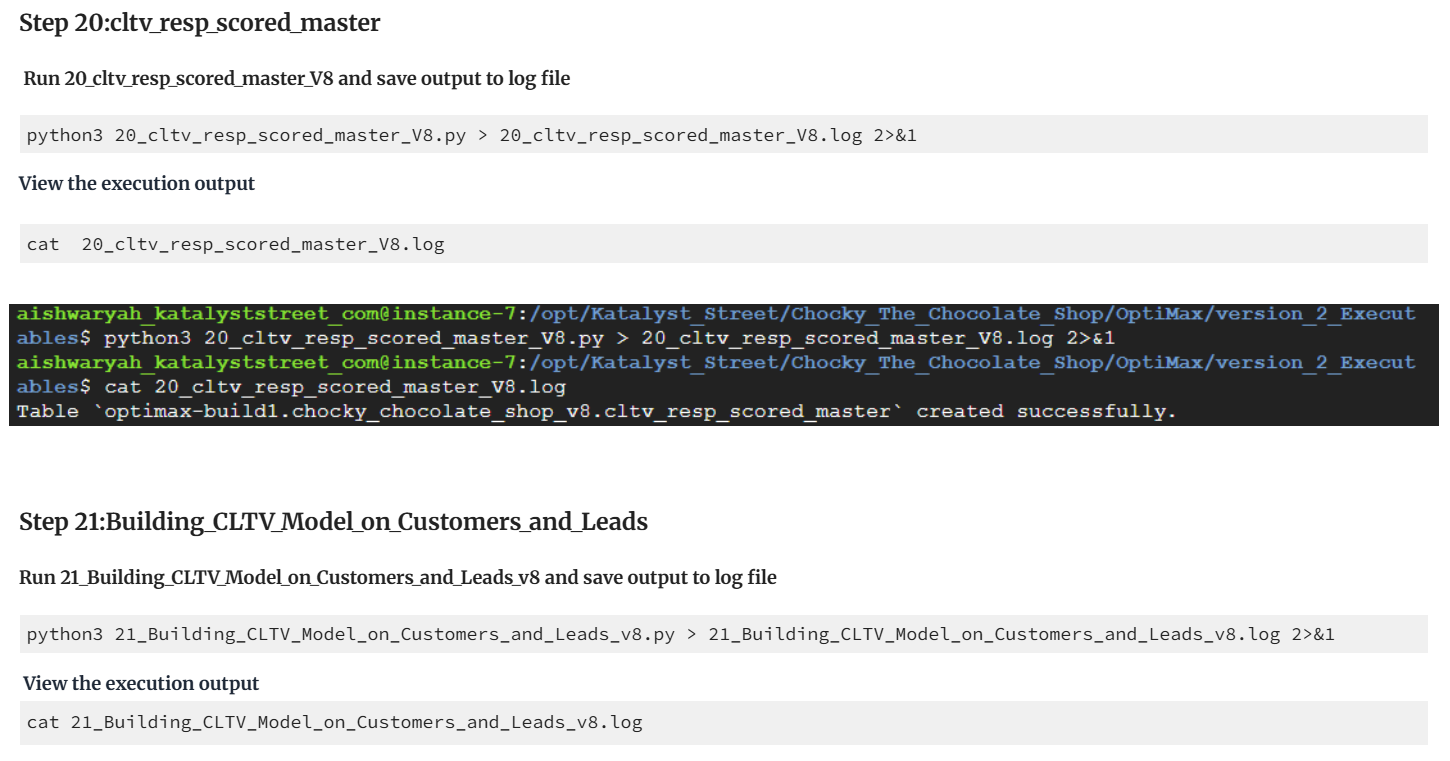
Task: Click the 2>&1 redirect in Step 20 command
Action: pos(895,135)
